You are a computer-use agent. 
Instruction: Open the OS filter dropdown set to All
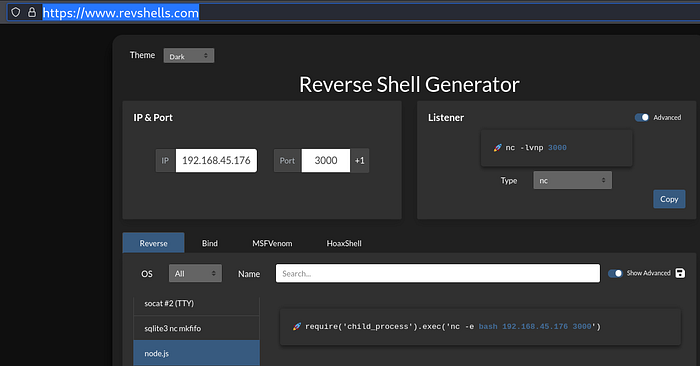[x=195, y=274]
